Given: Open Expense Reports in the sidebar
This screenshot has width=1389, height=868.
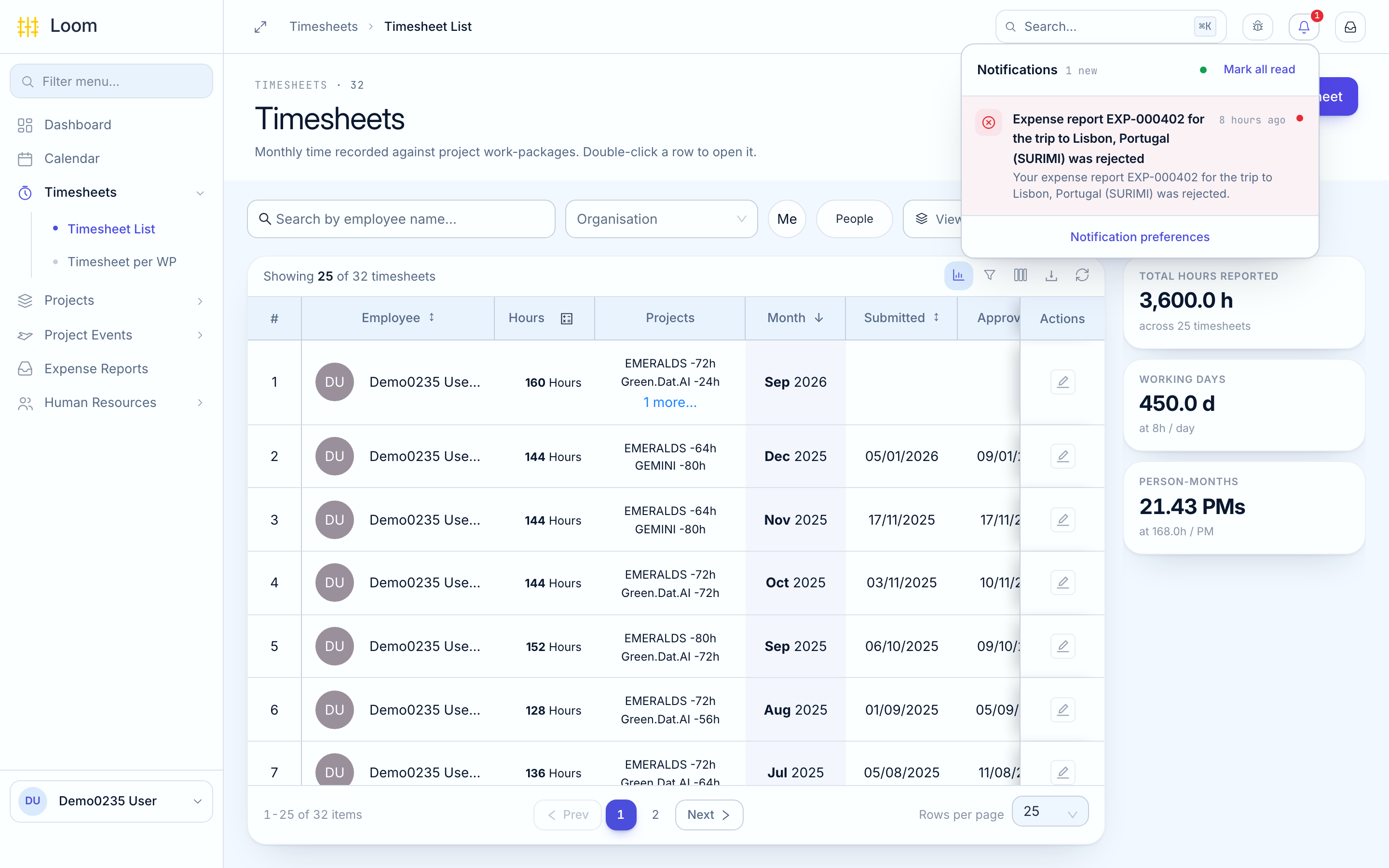Looking at the screenshot, I should [x=111, y=368].
